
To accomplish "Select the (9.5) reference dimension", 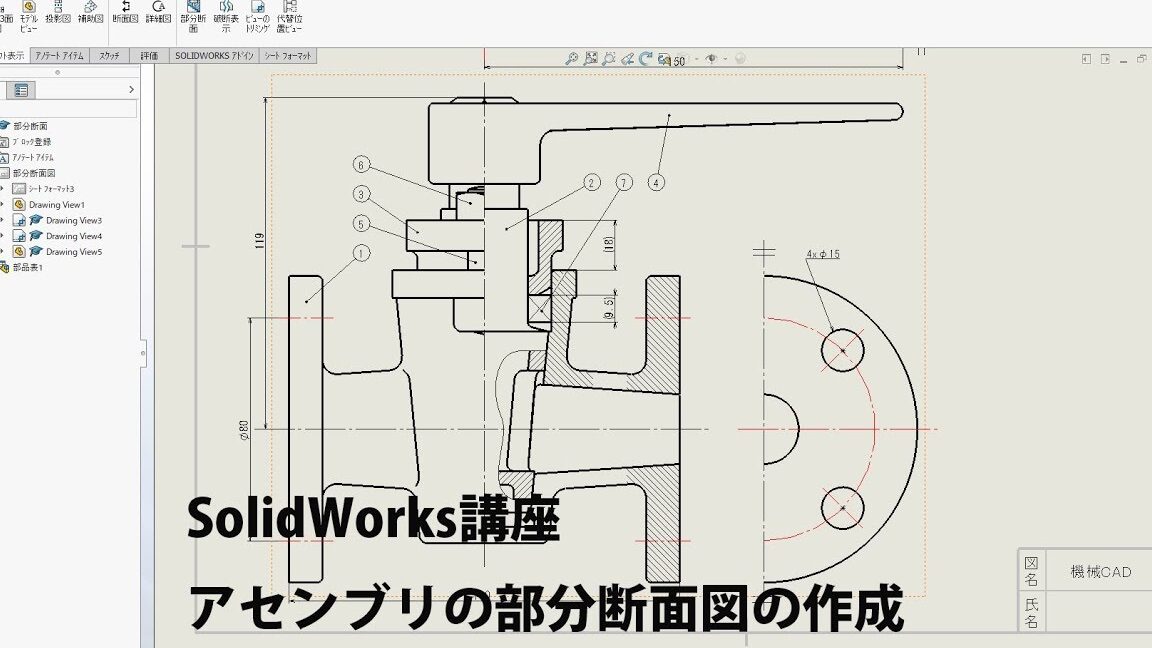I will coord(608,308).
